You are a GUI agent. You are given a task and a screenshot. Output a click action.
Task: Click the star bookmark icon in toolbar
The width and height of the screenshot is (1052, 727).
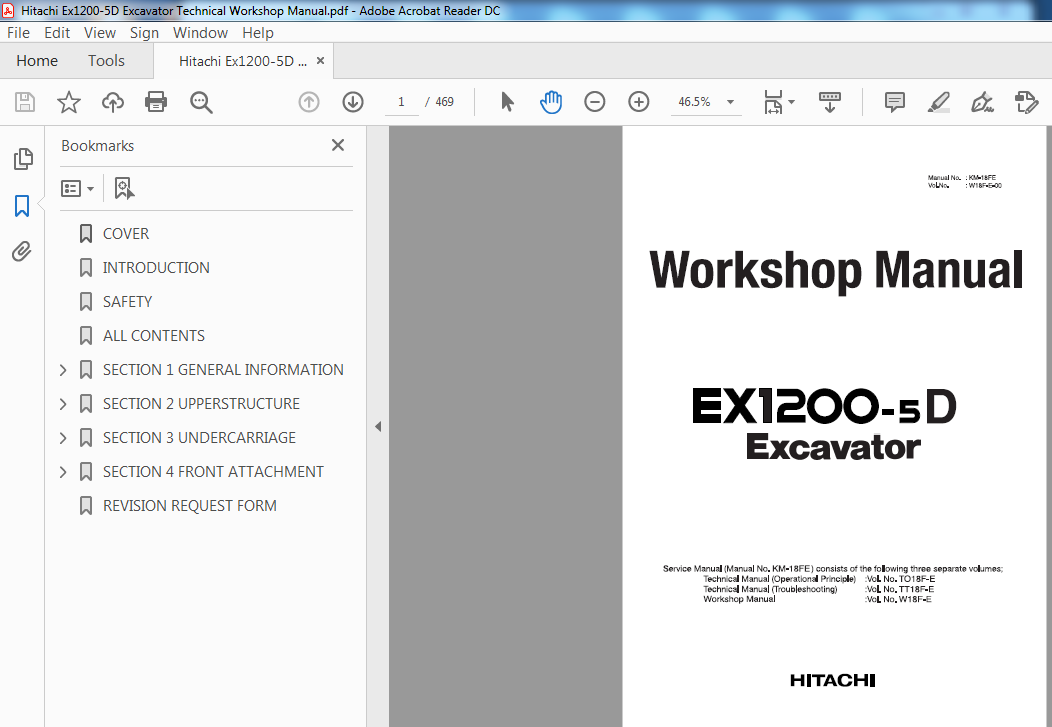[68, 102]
